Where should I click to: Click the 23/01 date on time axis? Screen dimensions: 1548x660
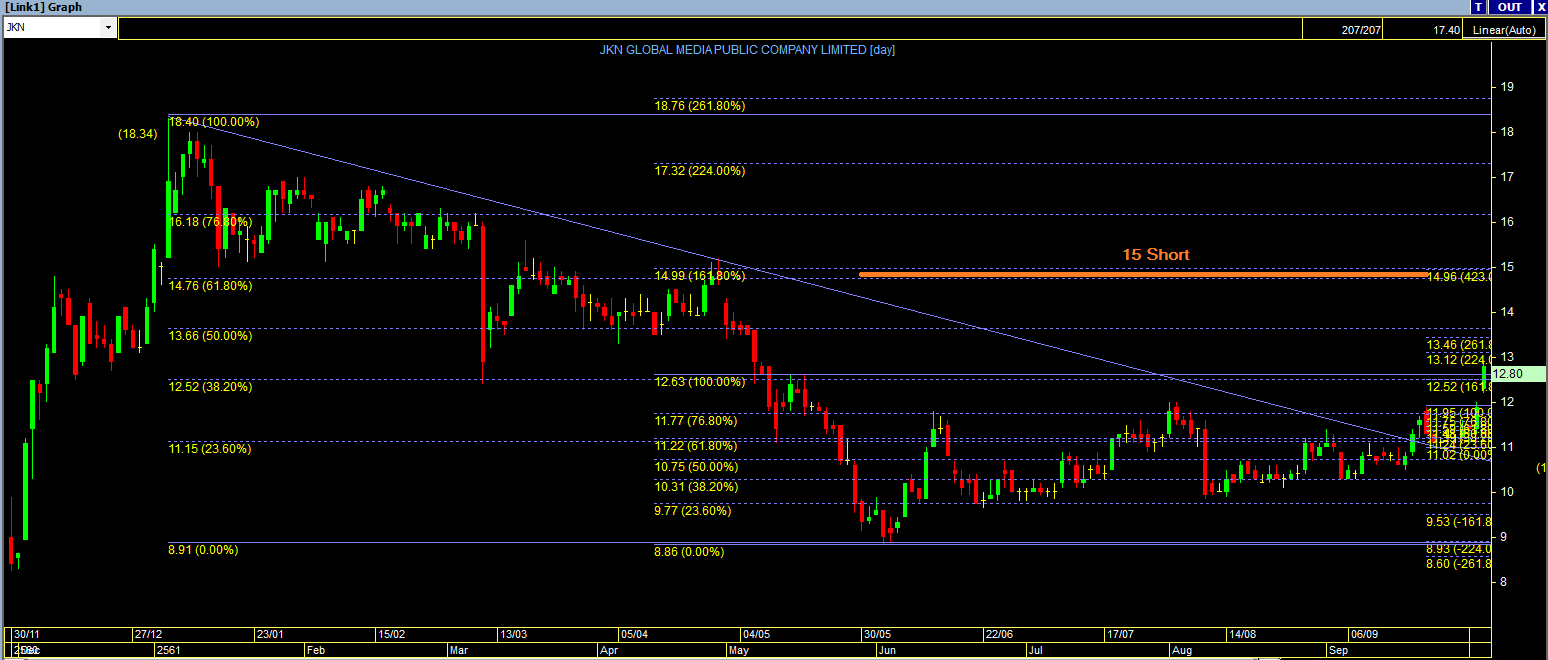click(x=271, y=634)
